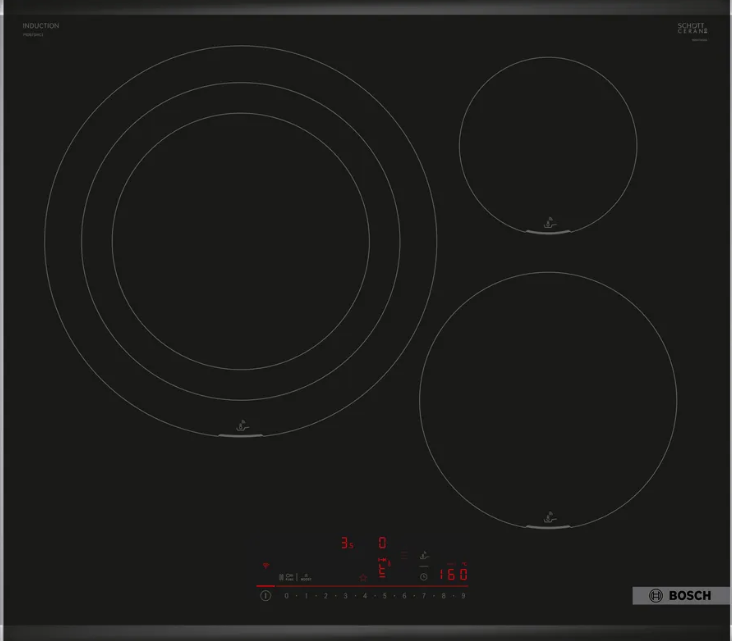The width and height of the screenshot is (732, 641).
Task: Select power level 3 on the scale
Action: click(x=345, y=596)
